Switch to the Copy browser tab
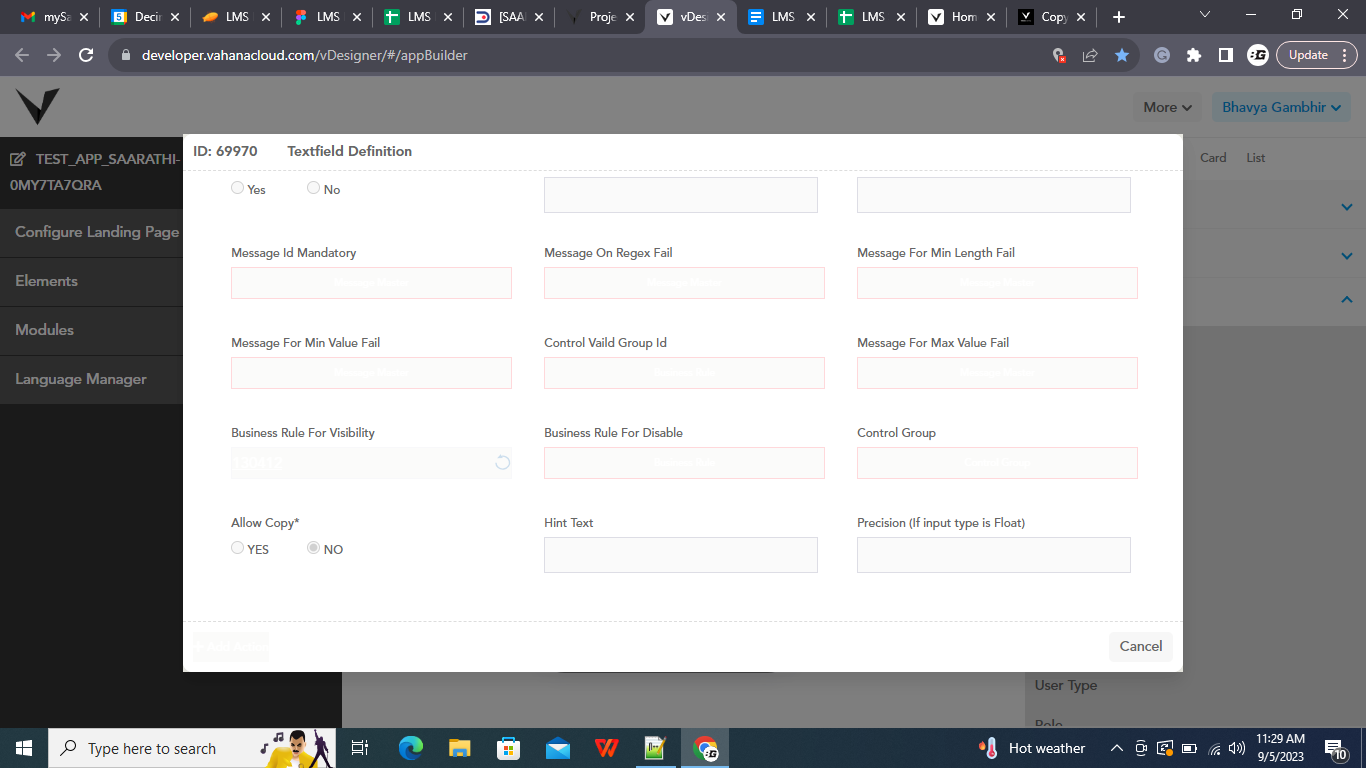 point(1052,17)
